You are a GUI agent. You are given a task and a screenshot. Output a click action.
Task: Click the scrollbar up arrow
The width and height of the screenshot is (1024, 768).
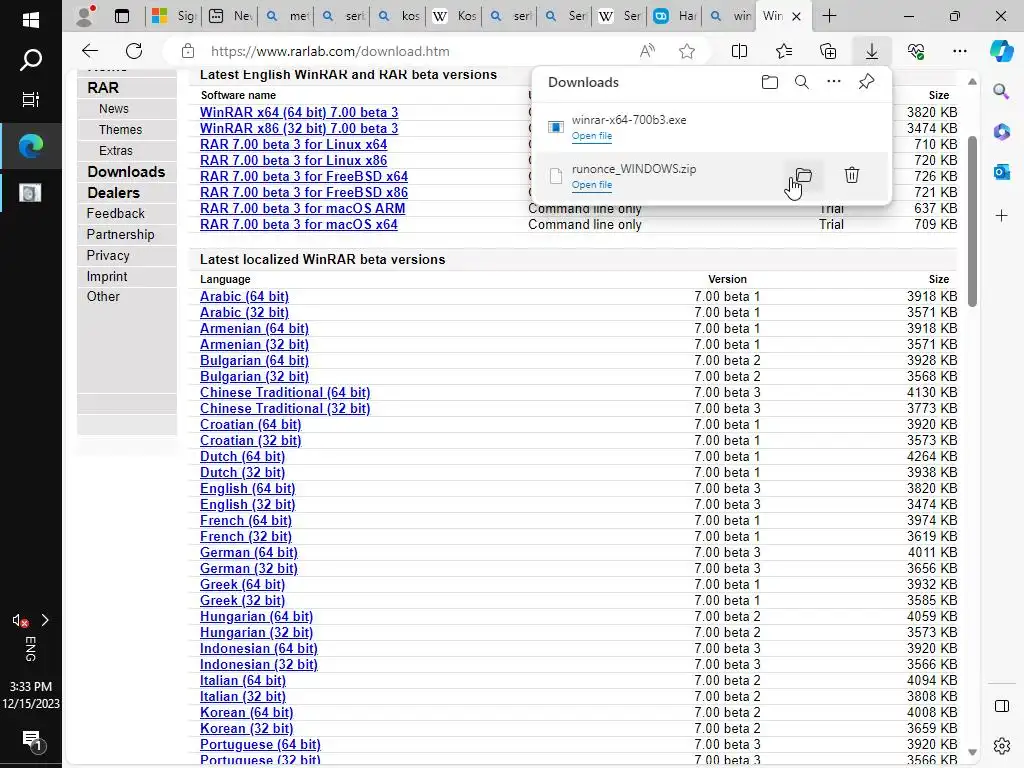tap(972, 82)
